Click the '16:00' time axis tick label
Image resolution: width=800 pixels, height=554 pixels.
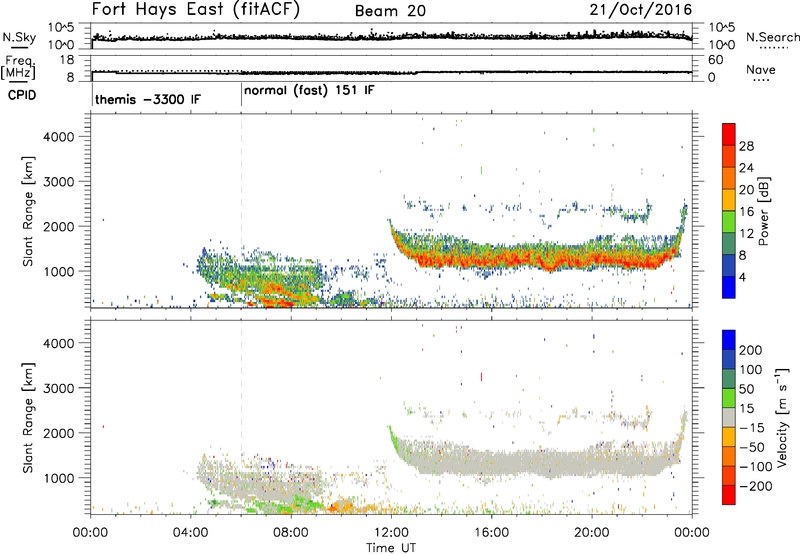[x=491, y=533]
